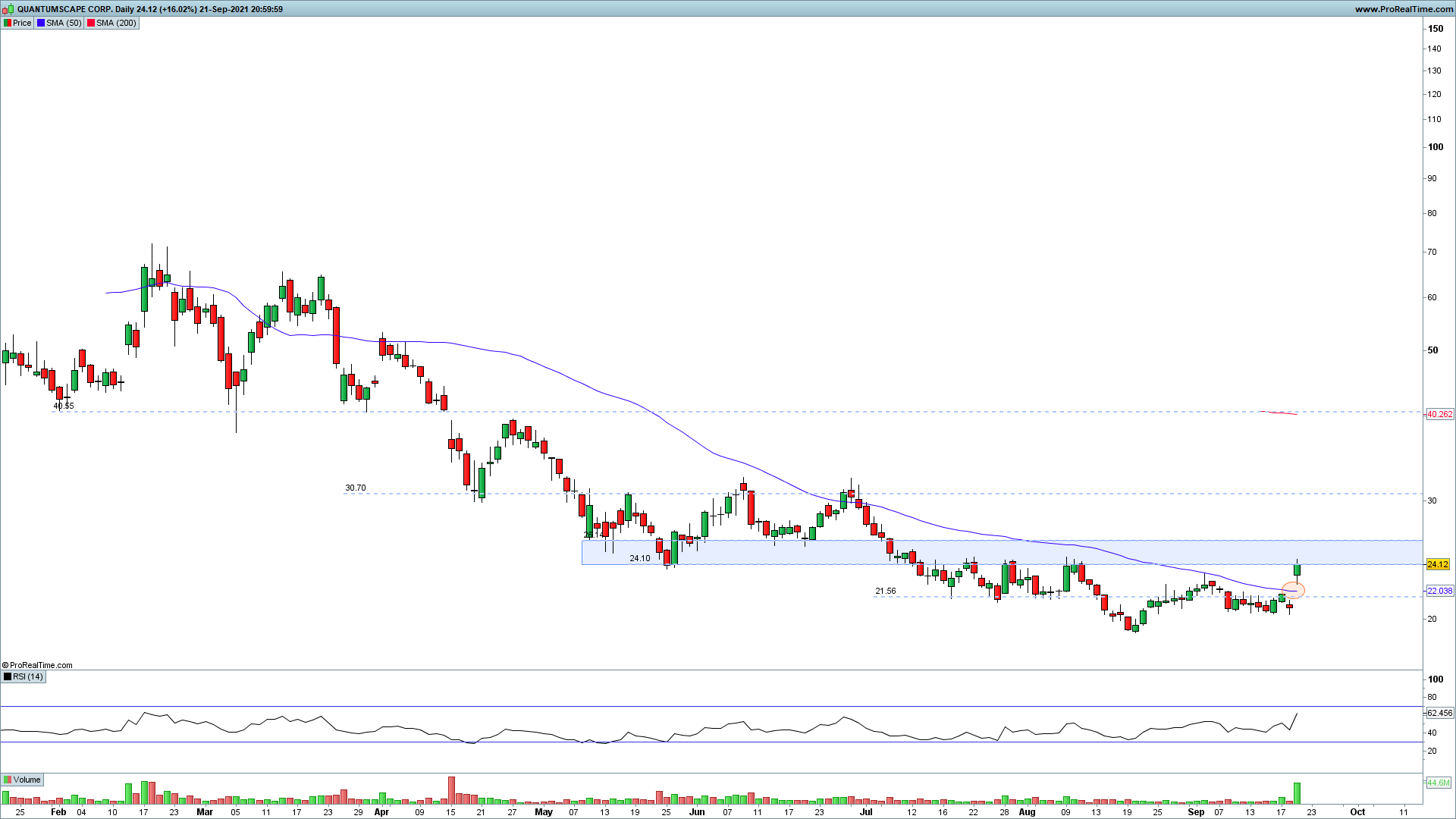This screenshot has width=1456, height=819.
Task: Click the 62.456 RSI value tag
Action: [1439, 713]
